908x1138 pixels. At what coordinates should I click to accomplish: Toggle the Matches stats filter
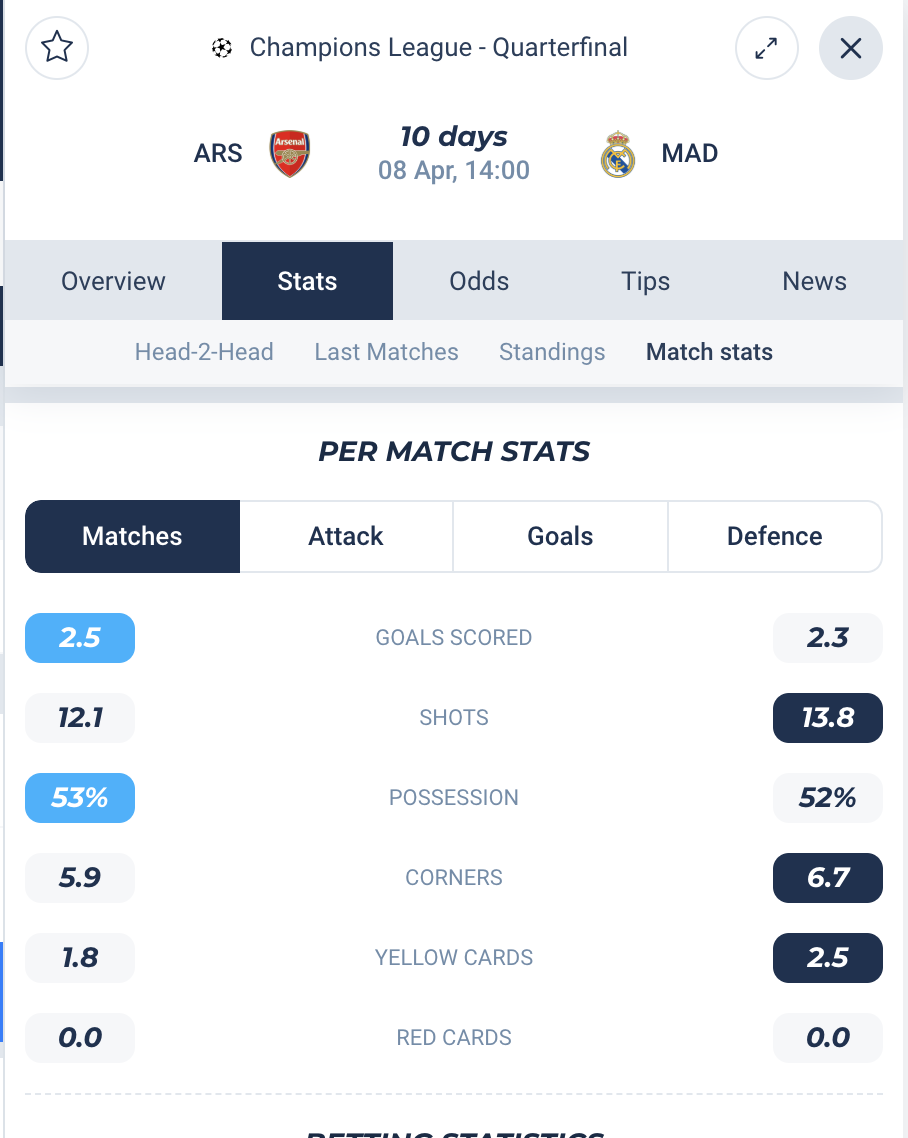pyautogui.click(x=132, y=536)
